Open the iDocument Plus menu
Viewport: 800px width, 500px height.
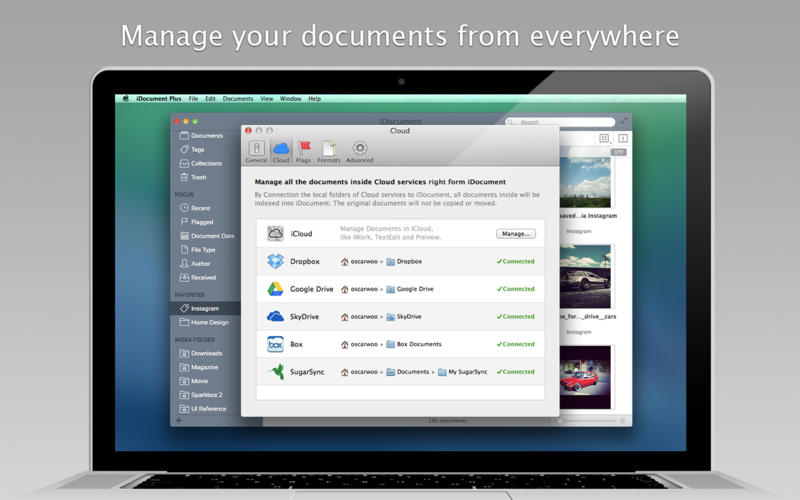coord(159,98)
